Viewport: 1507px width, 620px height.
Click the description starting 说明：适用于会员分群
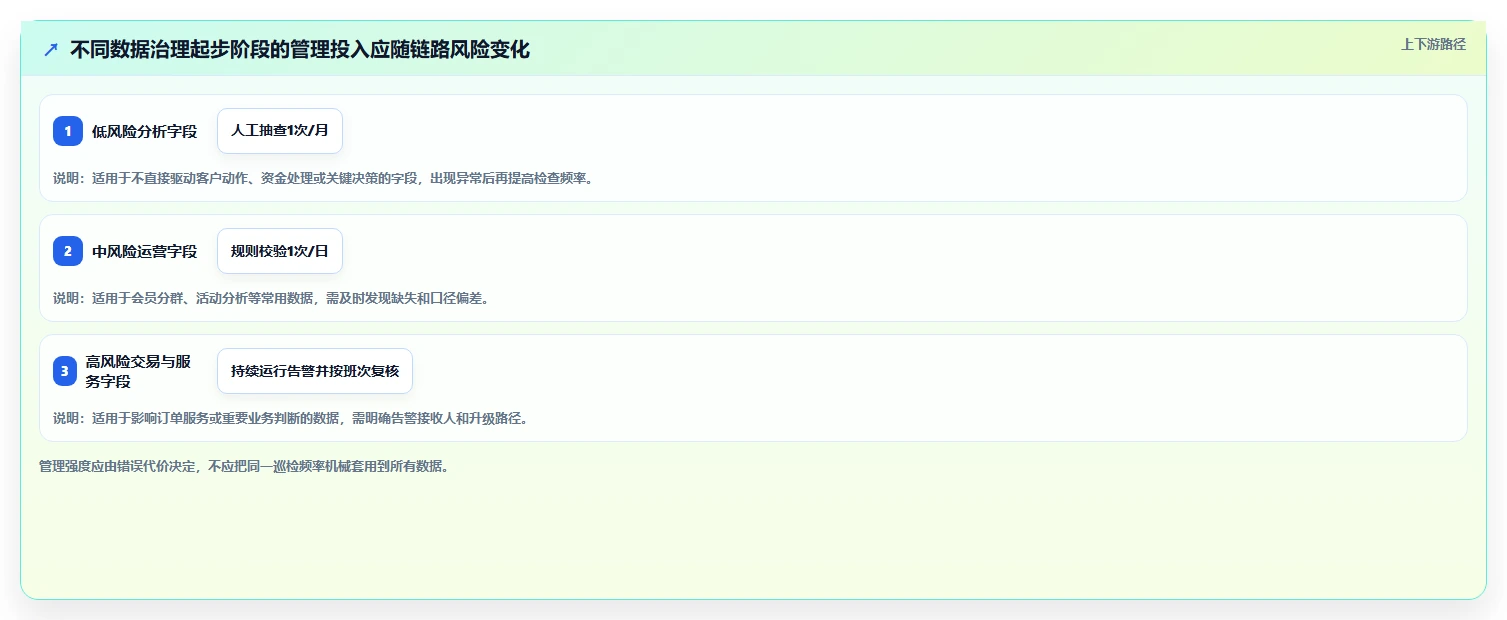271,298
